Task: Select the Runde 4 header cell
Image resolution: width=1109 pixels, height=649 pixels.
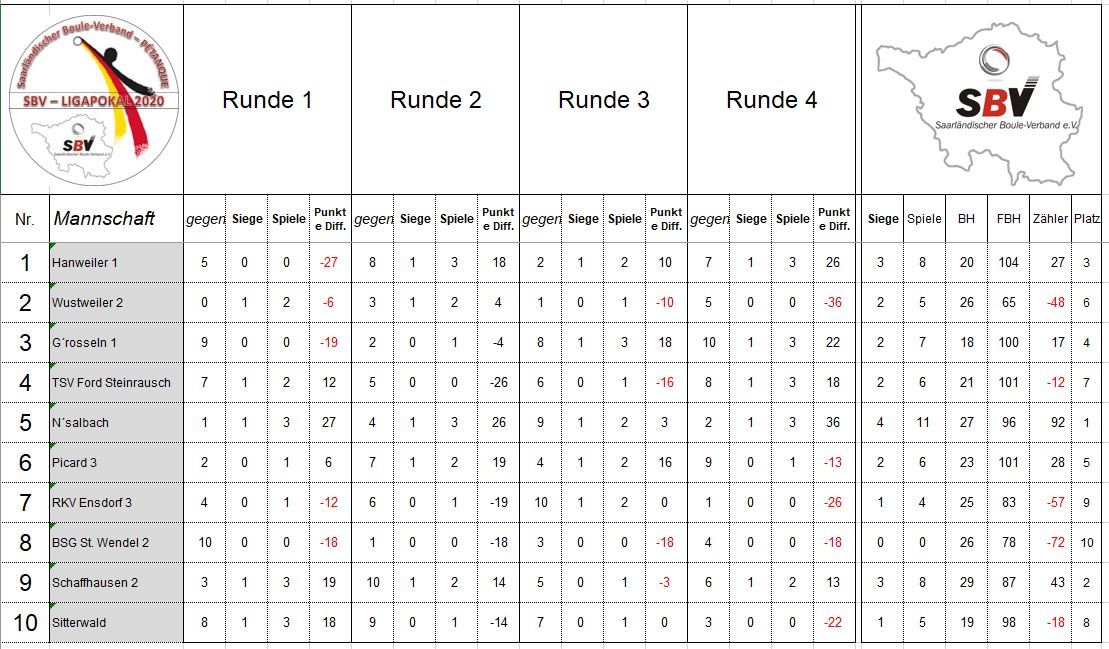Action: pyautogui.click(x=771, y=100)
